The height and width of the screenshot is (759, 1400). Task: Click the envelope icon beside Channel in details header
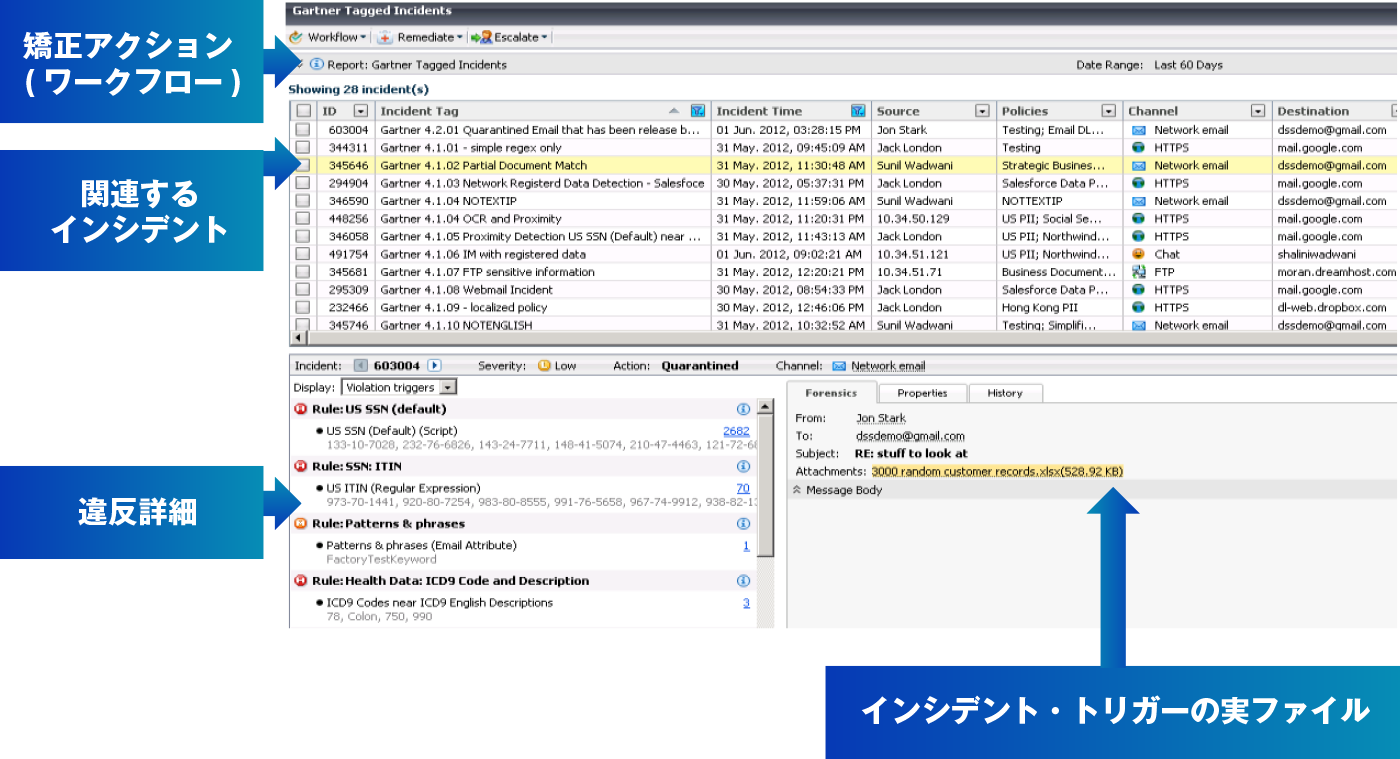coord(839,366)
